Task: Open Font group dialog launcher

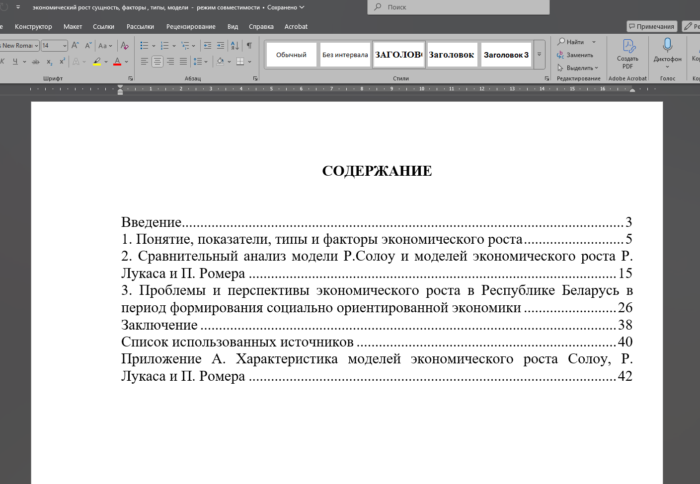Action: tap(130, 78)
